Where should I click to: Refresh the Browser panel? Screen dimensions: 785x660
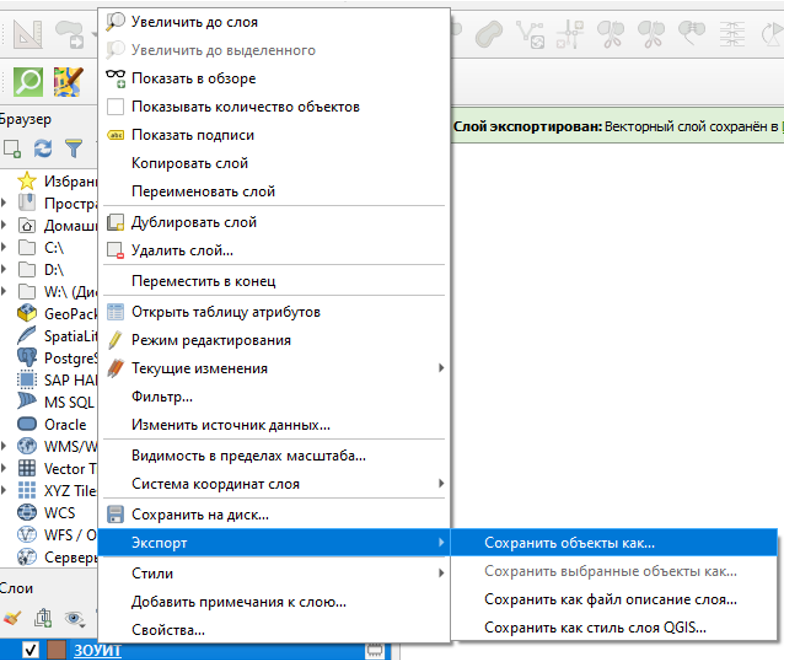coord(43,149)
